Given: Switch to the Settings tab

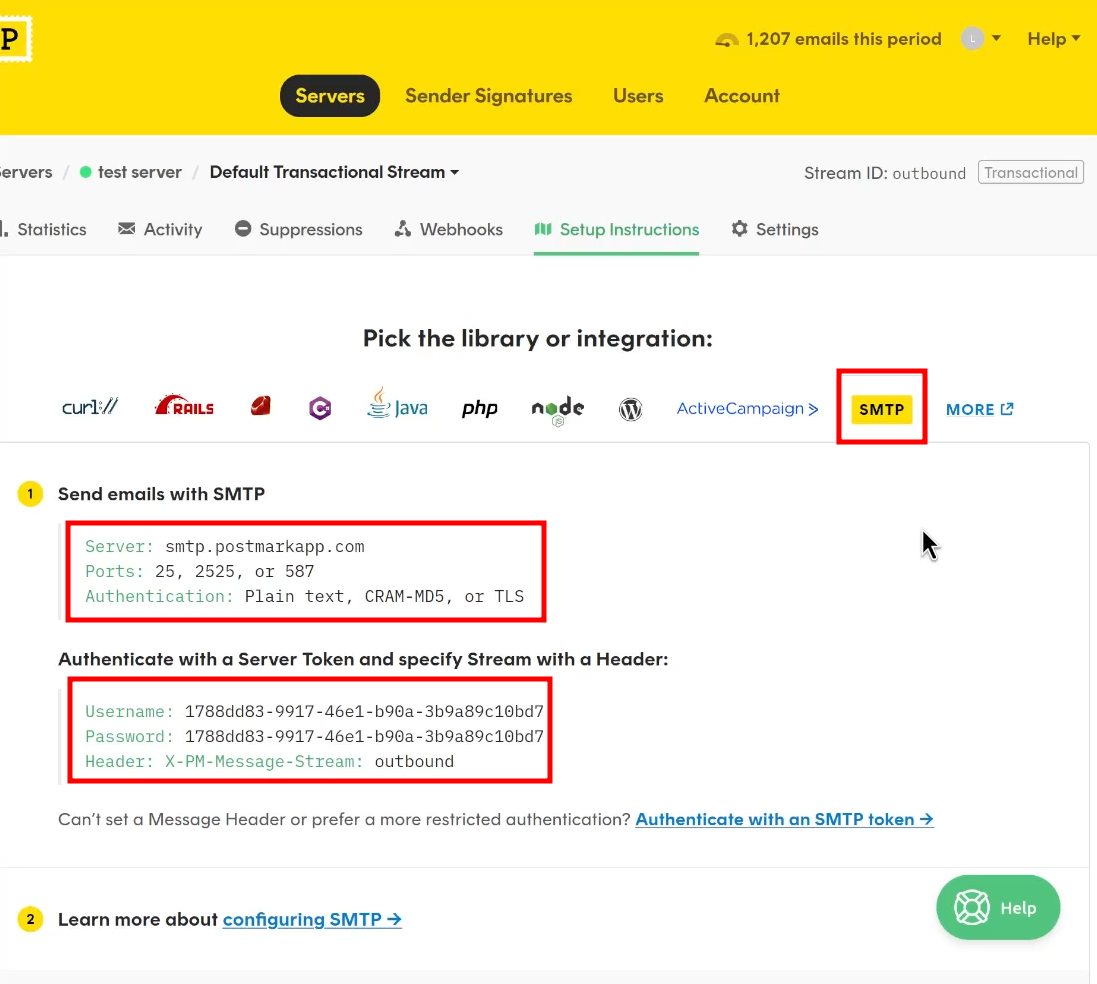Looking at the screenshot, I should (x=774, y=230).
